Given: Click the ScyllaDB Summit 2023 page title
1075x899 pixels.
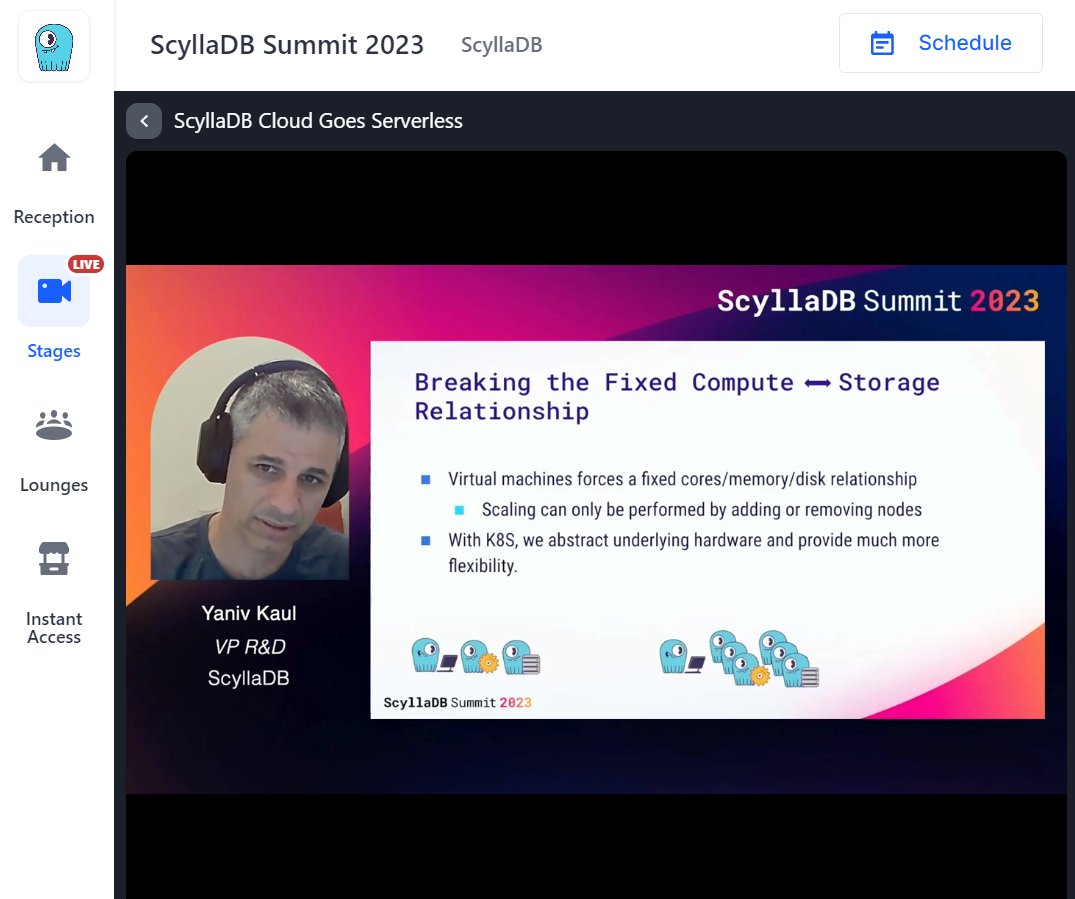Looking at the screenshot, I should coord(287,45).
